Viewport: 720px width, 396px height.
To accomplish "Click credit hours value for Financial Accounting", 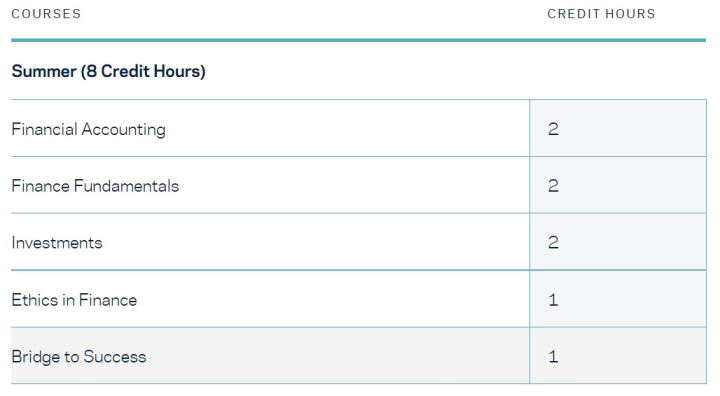I will 553,129.
